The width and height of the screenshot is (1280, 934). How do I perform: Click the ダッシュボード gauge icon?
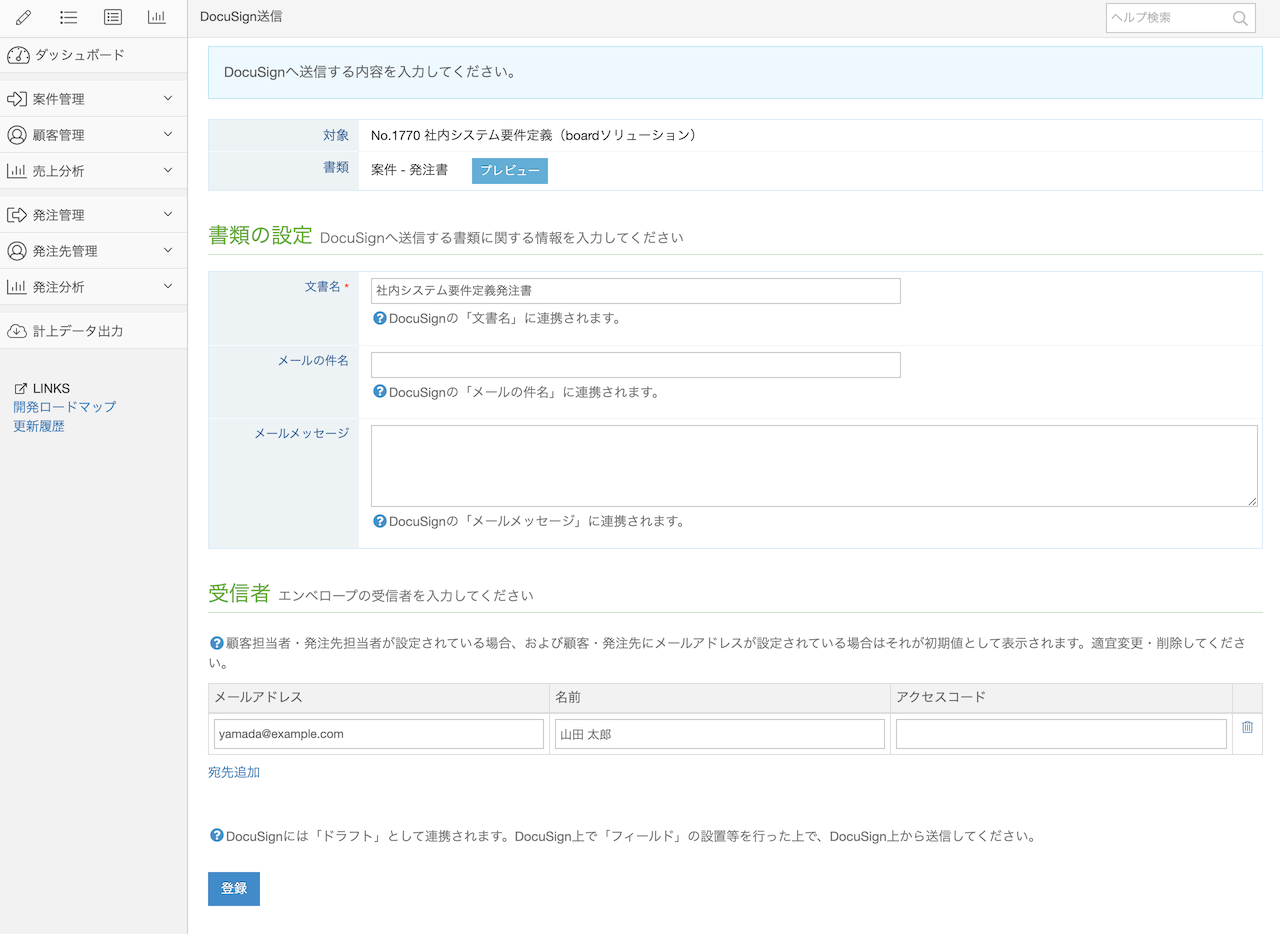[18, 55]
